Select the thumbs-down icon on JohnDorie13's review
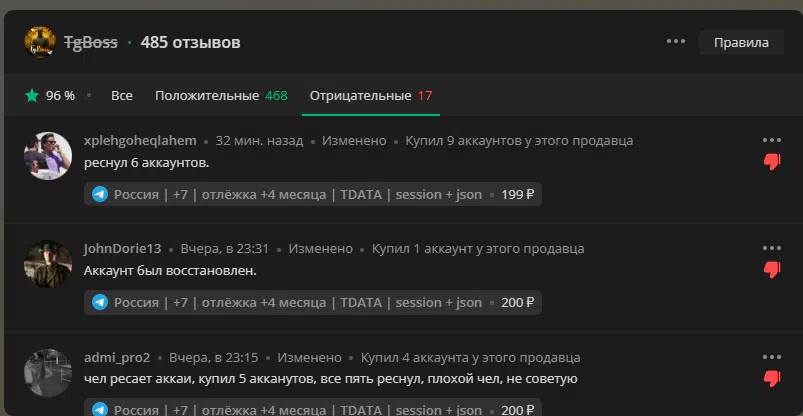 [772, 270]
